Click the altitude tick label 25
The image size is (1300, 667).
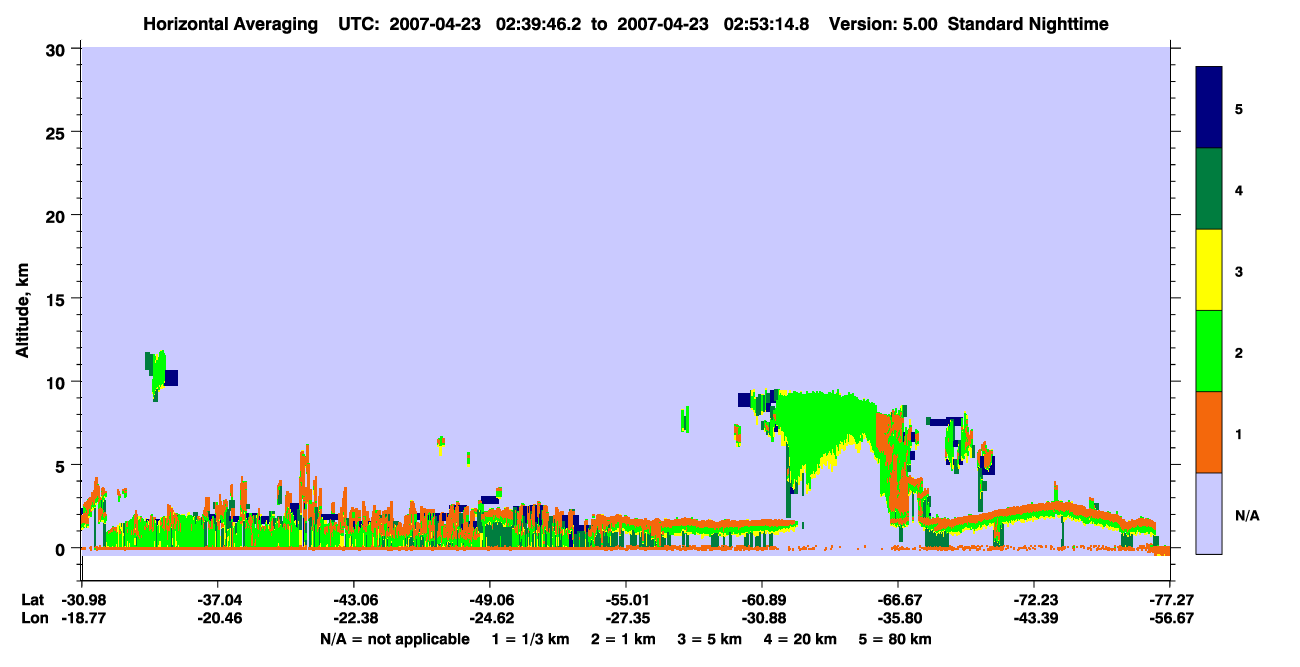click(58, 132)
